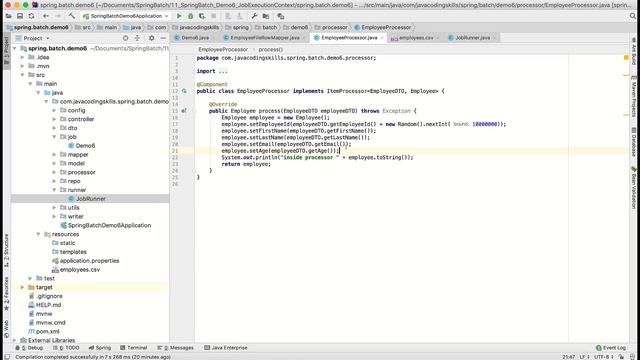This screenshot has height=360, width=640.
Task: Open the Event Log
Action: pyautogui.click(x=611, y=348)
